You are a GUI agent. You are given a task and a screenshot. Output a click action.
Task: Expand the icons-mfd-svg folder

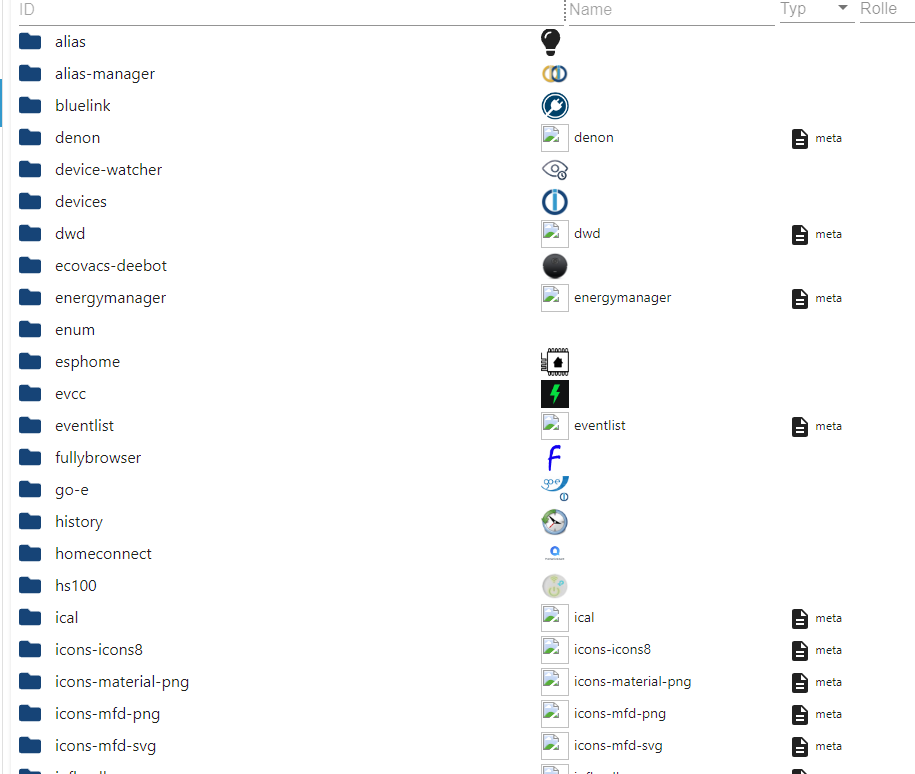(x=29, y=745)
